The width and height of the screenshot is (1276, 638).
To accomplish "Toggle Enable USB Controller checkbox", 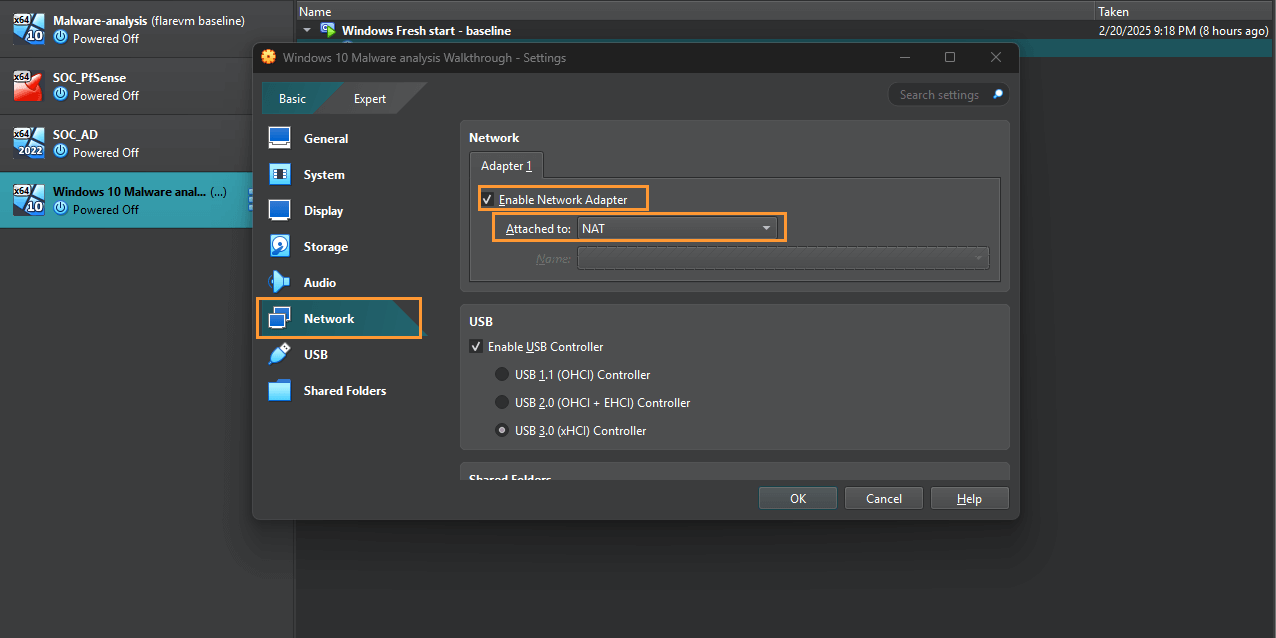I will [x=476, y=347].
